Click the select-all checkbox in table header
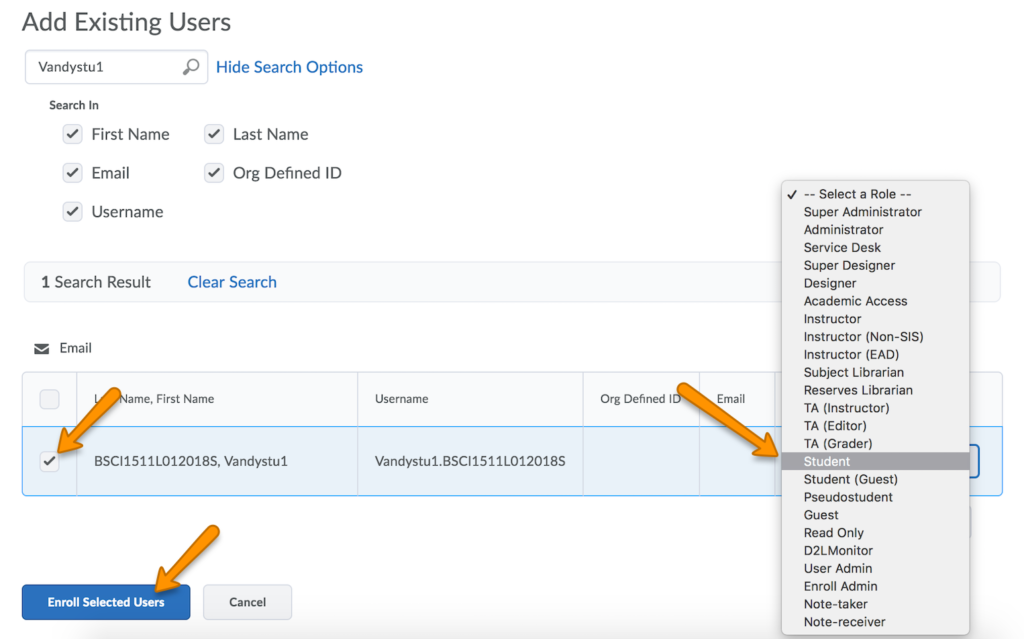Image resolution: width=1024 pixels, height=639 pixels. click(49, 399)
